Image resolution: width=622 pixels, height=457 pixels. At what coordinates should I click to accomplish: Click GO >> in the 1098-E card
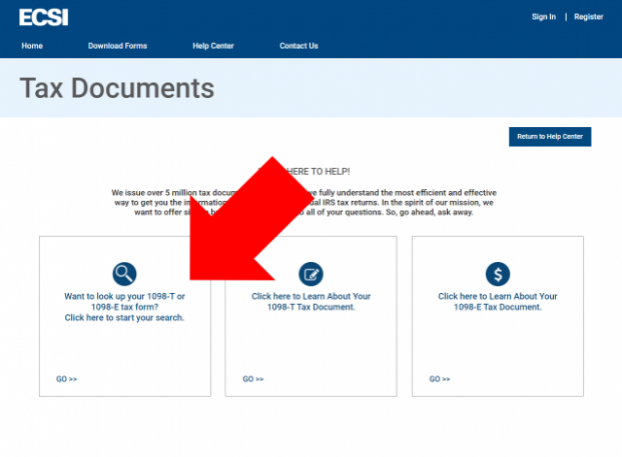coord(440,379)
